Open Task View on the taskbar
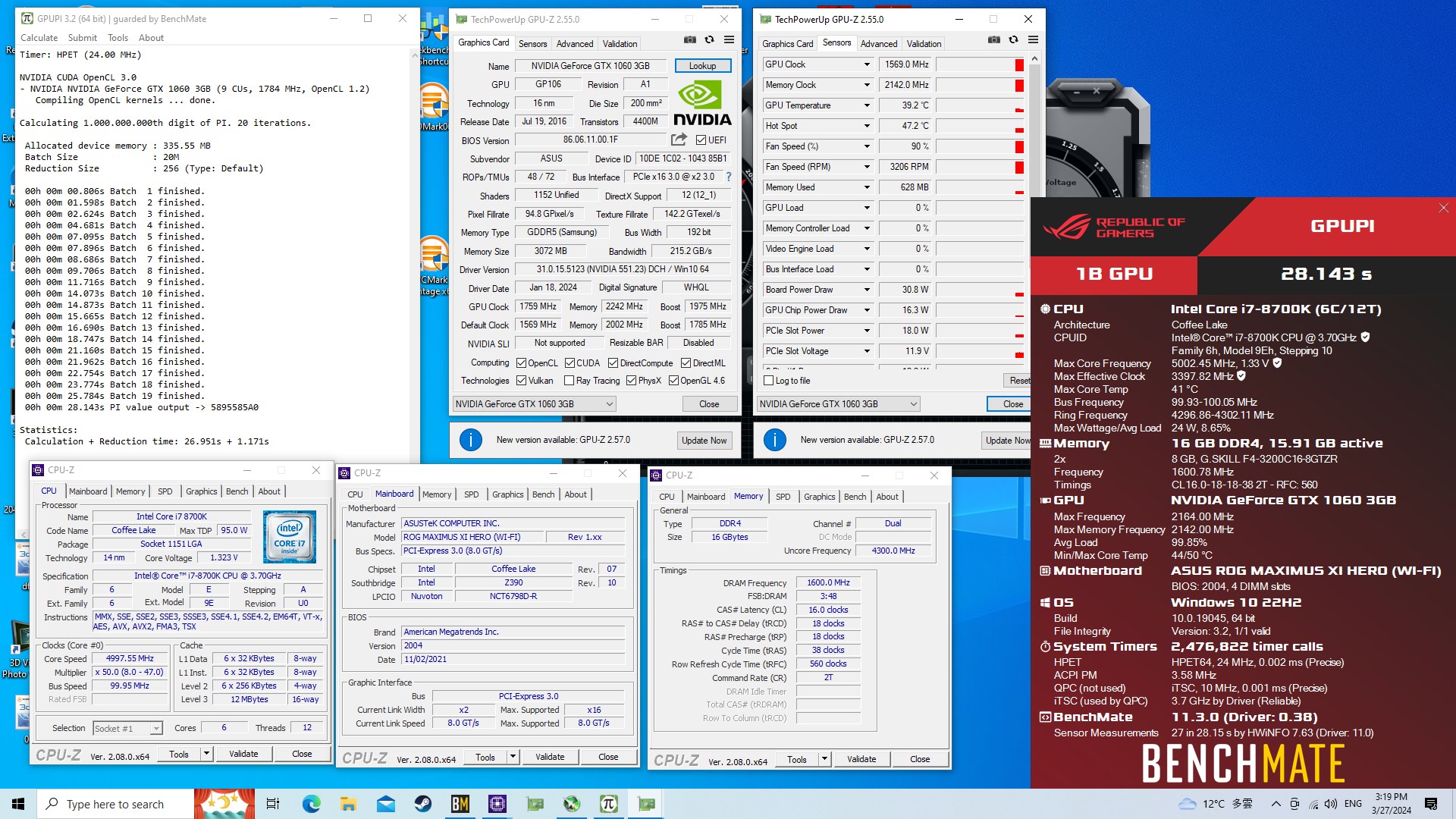The height and width of the screenshot is (819, 1456). coord(273,804)
